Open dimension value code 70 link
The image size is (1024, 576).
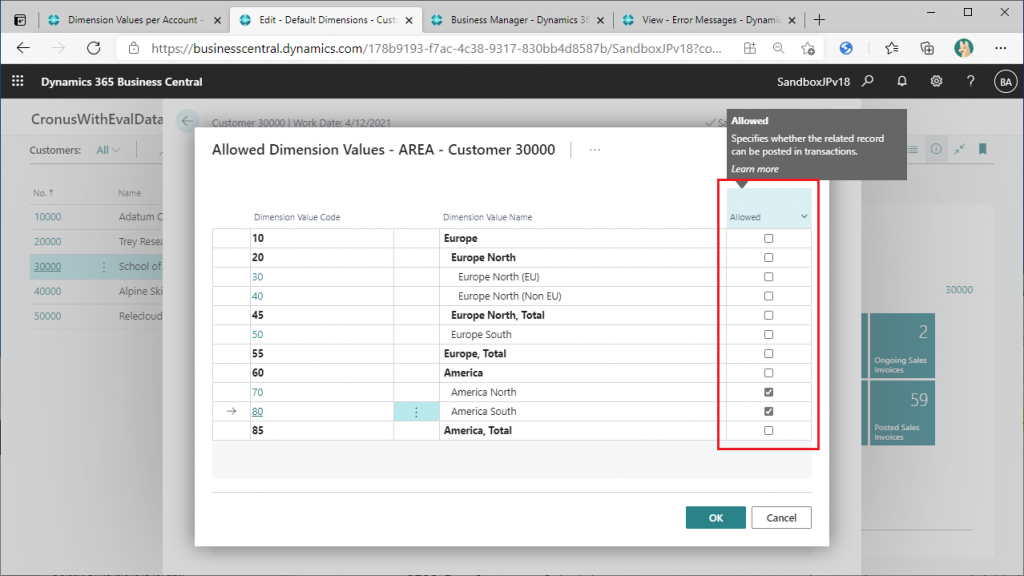[x=257, y=392]
